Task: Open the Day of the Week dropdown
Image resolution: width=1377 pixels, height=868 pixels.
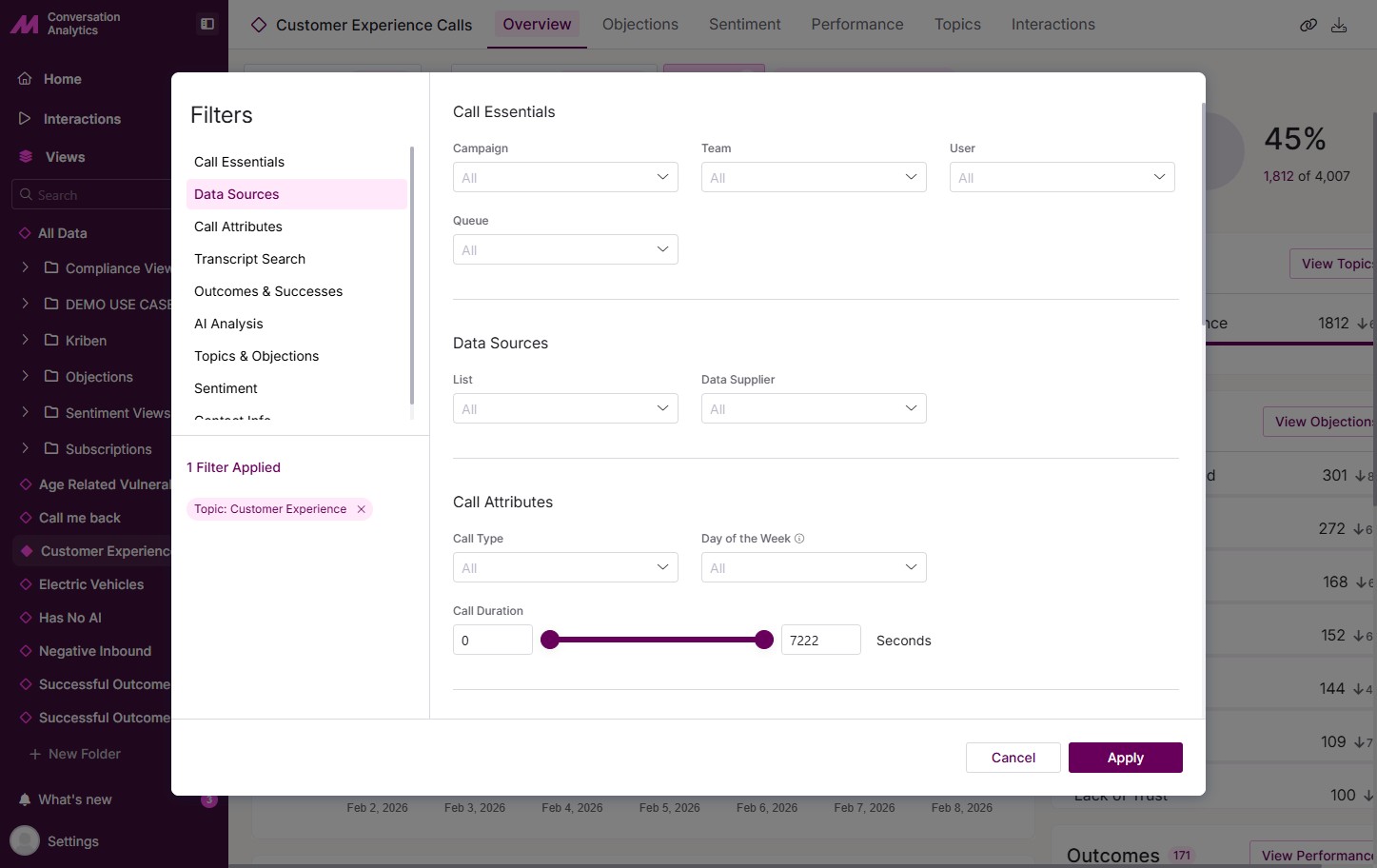Action: pyautogui.click(x=814, y=567)
